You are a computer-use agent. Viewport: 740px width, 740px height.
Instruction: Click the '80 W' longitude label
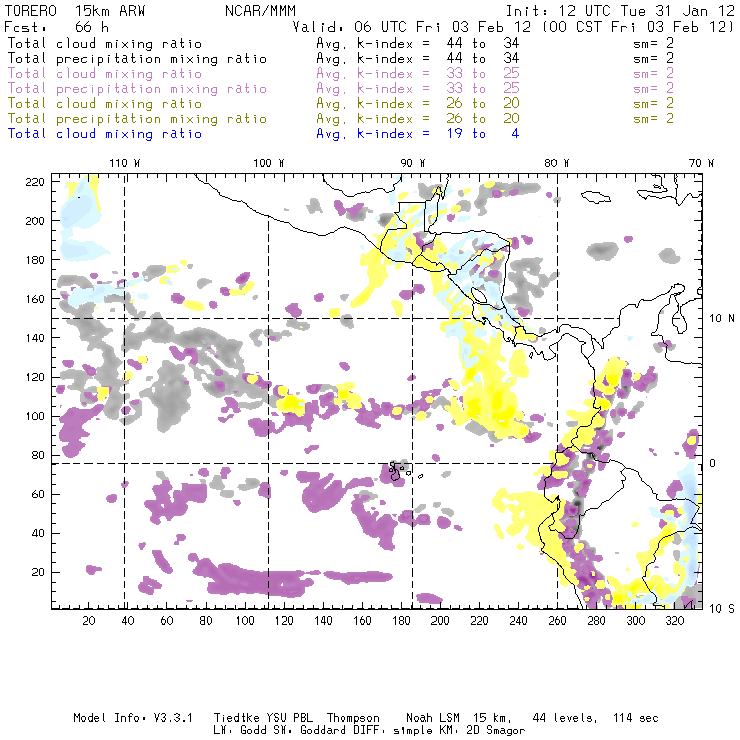(x=557, y=163)
